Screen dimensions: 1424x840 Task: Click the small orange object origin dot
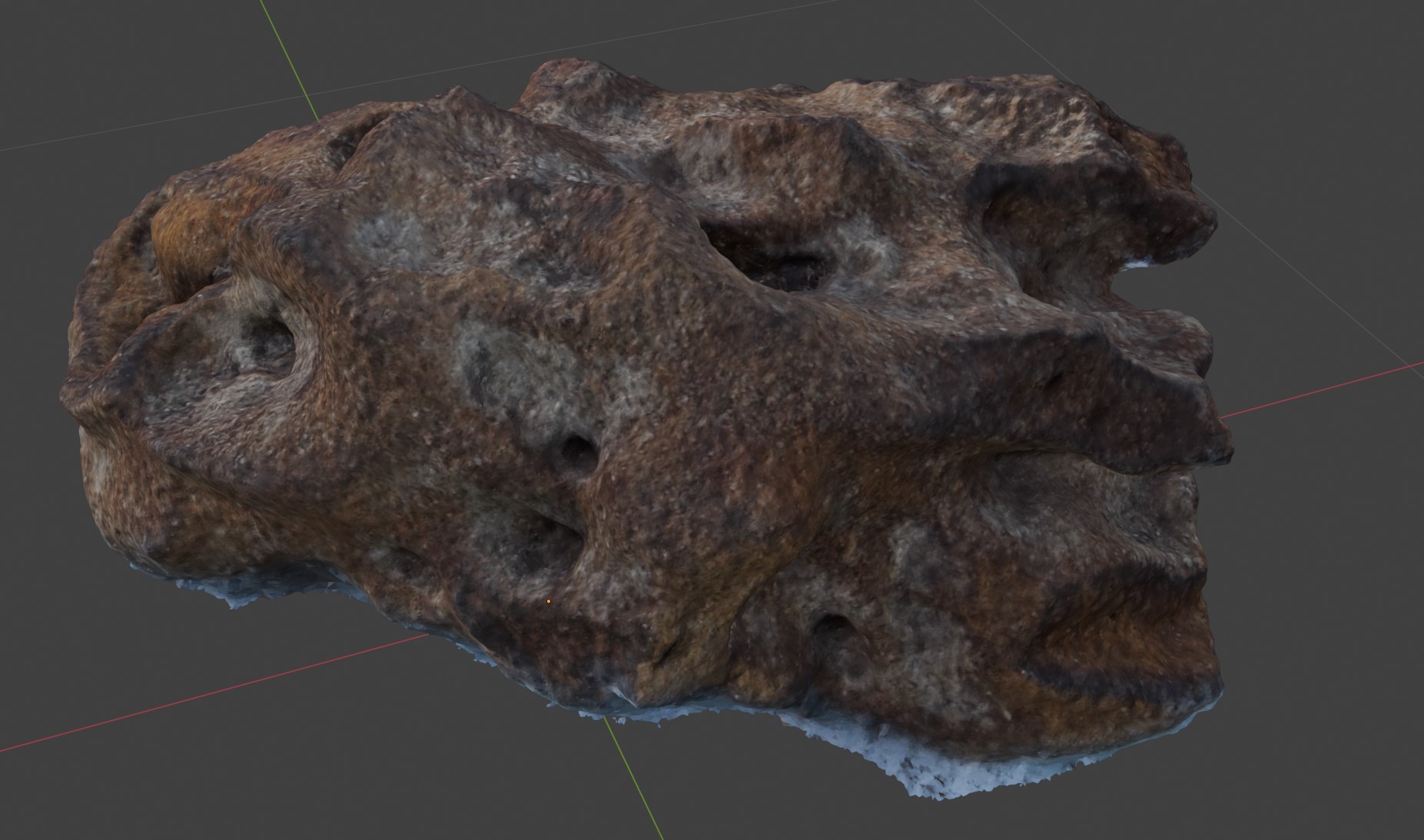pyautogui.click(x=548, y=600)
